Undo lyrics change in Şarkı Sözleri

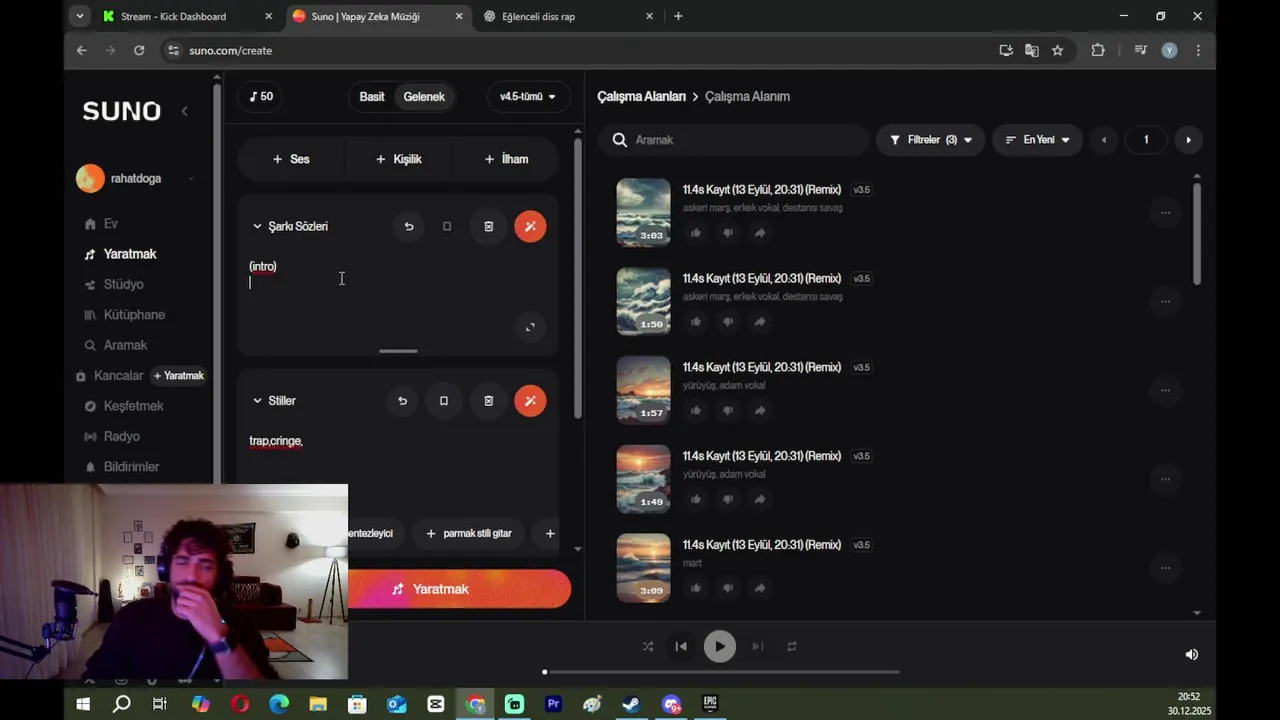[409, 227]
